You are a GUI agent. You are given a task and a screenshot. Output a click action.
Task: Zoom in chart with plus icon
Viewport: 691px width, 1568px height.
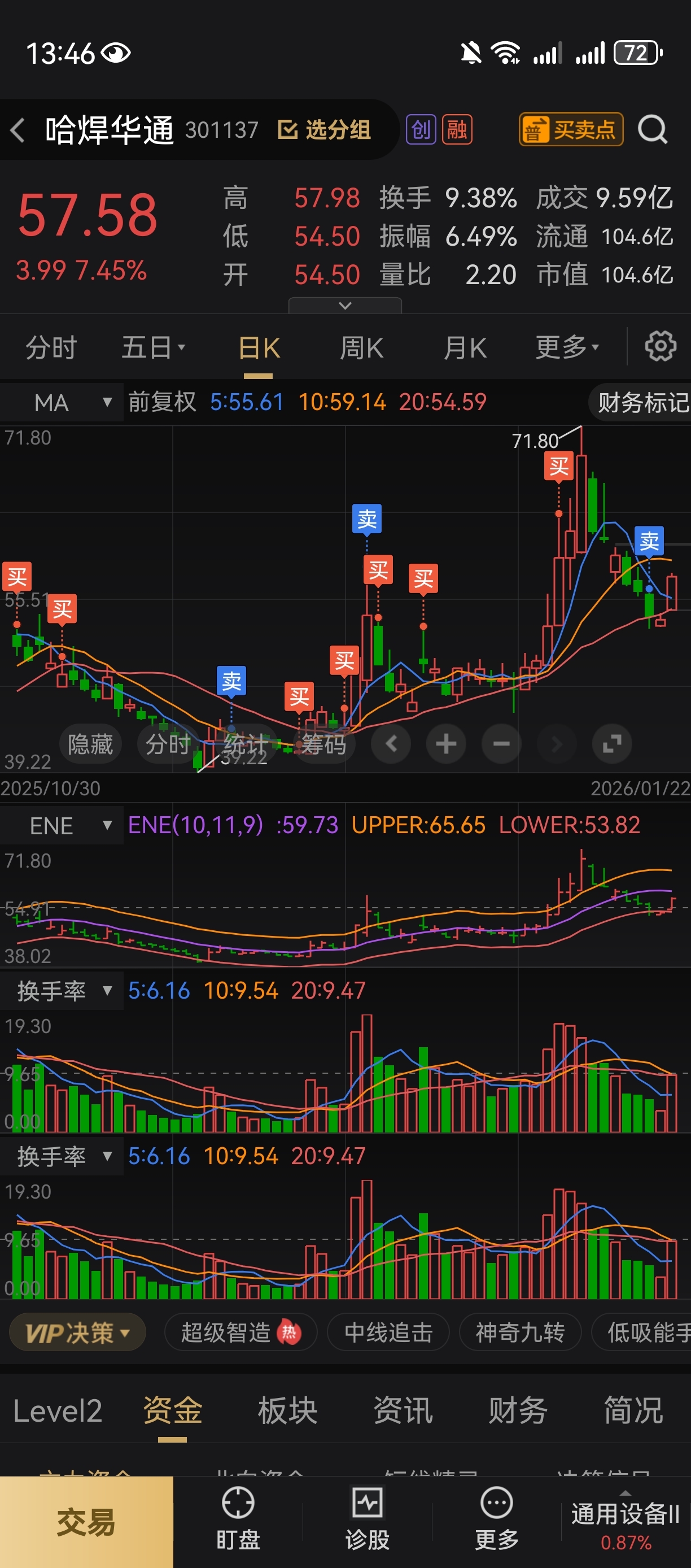click(446, 744)
